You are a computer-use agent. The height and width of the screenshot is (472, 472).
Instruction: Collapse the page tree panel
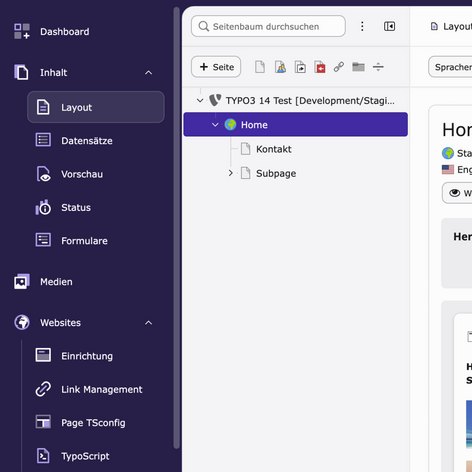pos(389,26)
